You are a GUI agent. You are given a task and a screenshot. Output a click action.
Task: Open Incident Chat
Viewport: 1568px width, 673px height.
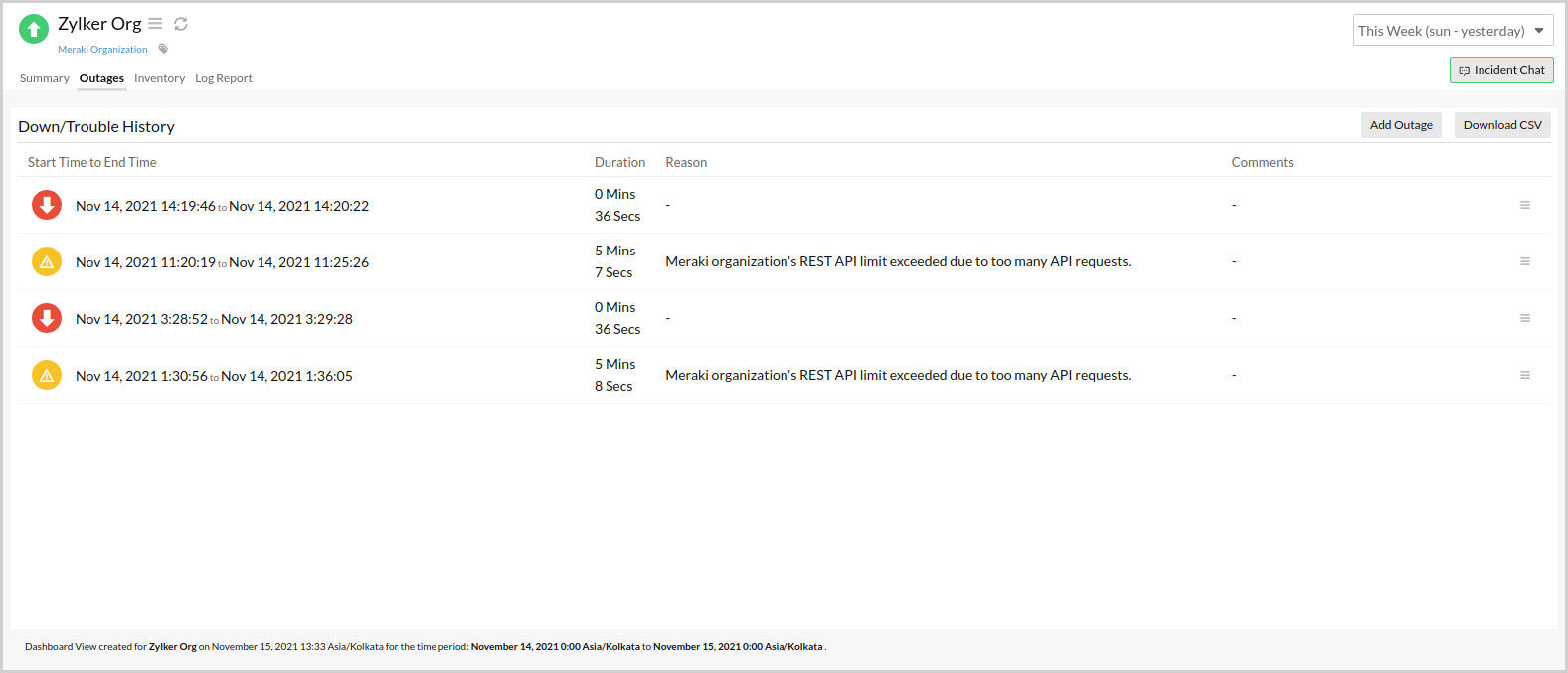tap(1500, 70)
